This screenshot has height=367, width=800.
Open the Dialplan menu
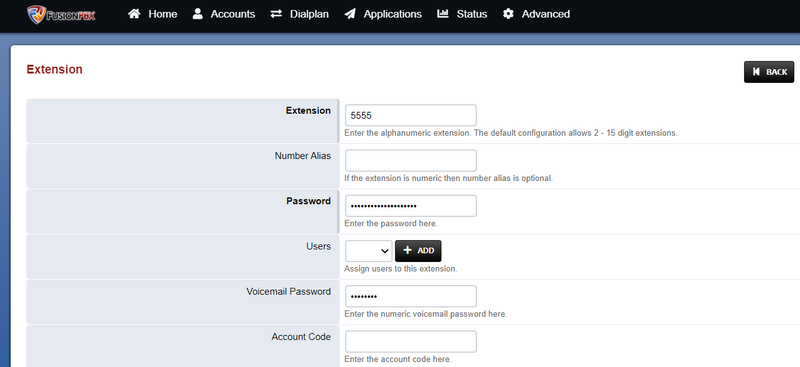click(299, 14)
